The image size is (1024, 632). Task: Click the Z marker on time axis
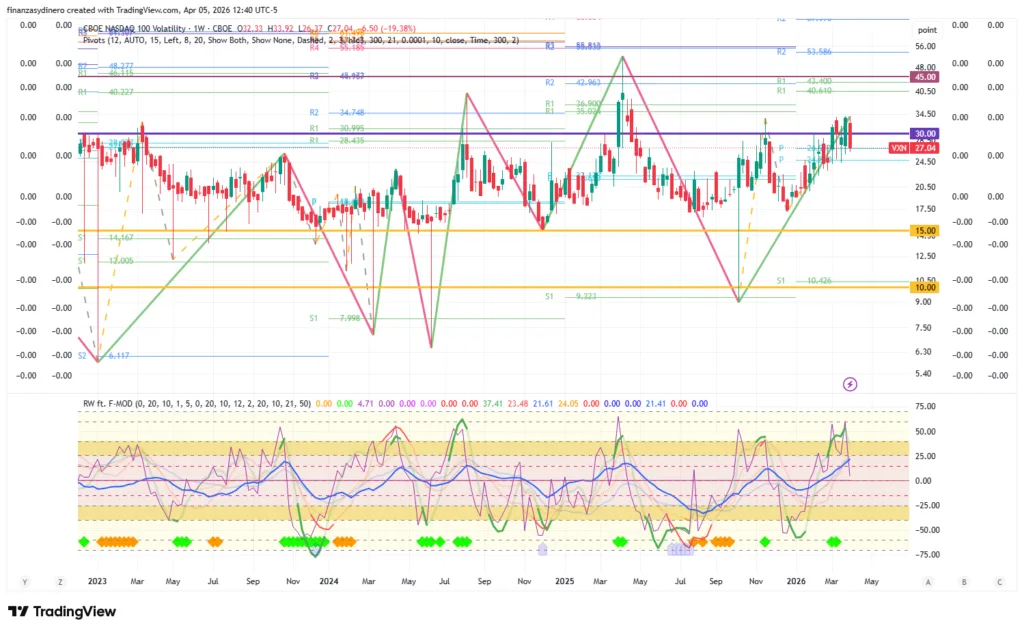click(59, 581)
